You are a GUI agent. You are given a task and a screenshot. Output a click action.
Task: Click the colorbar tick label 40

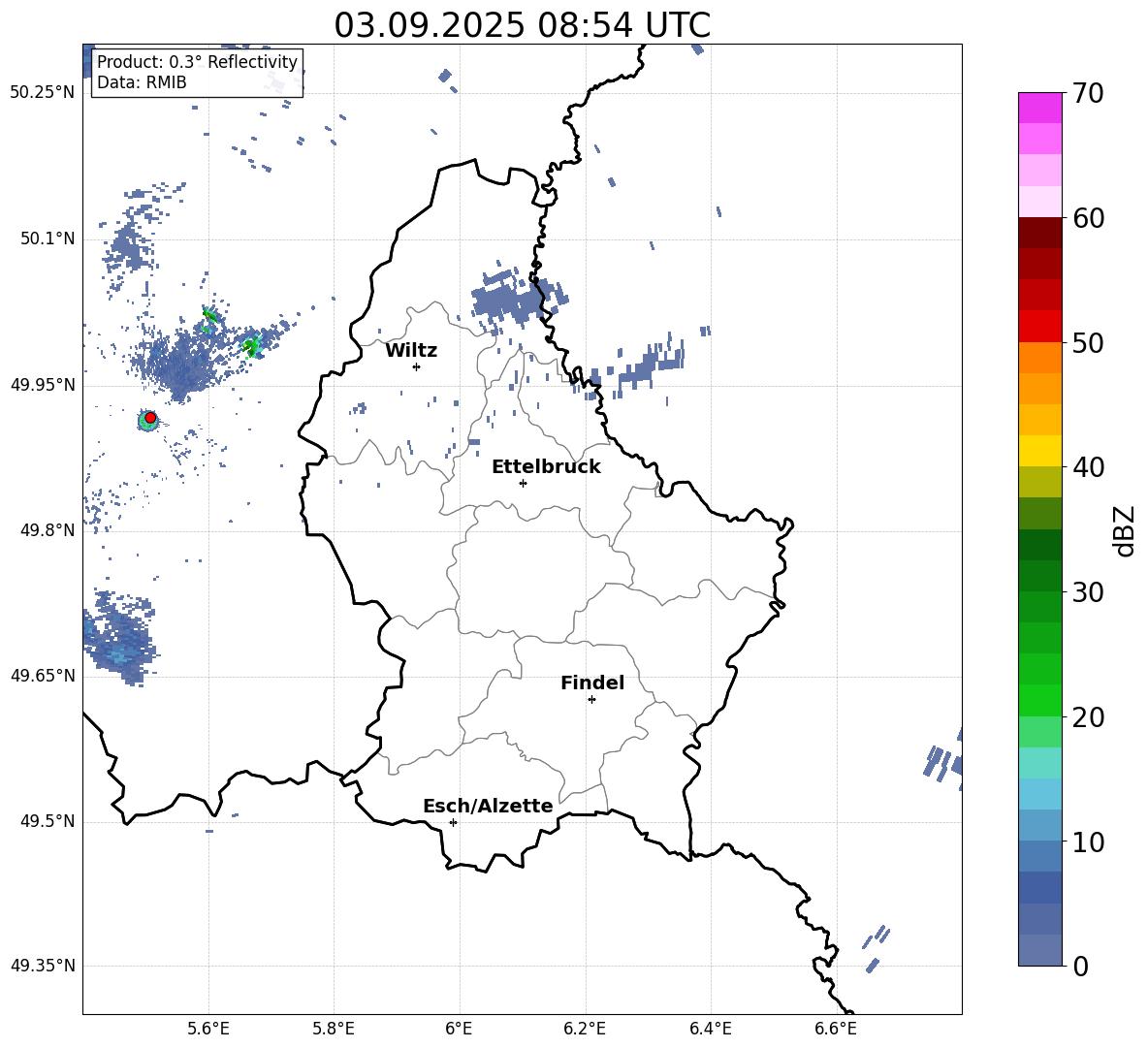pos(1088,467)
